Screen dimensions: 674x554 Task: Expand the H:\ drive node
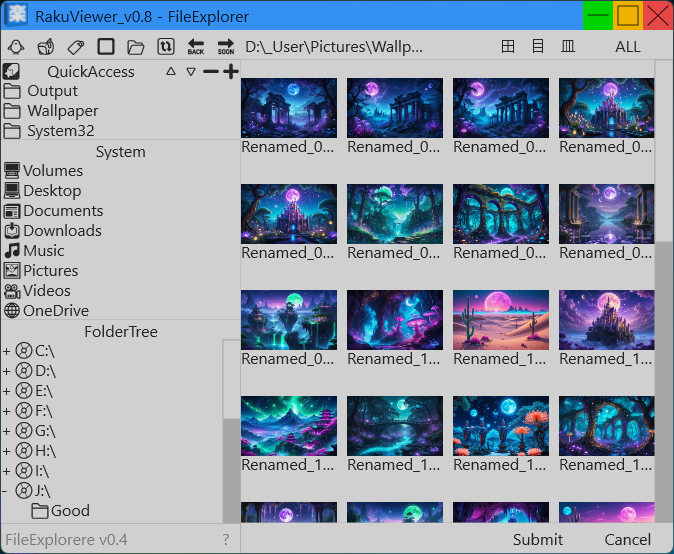pyautogui.click(x=6, y=451)
